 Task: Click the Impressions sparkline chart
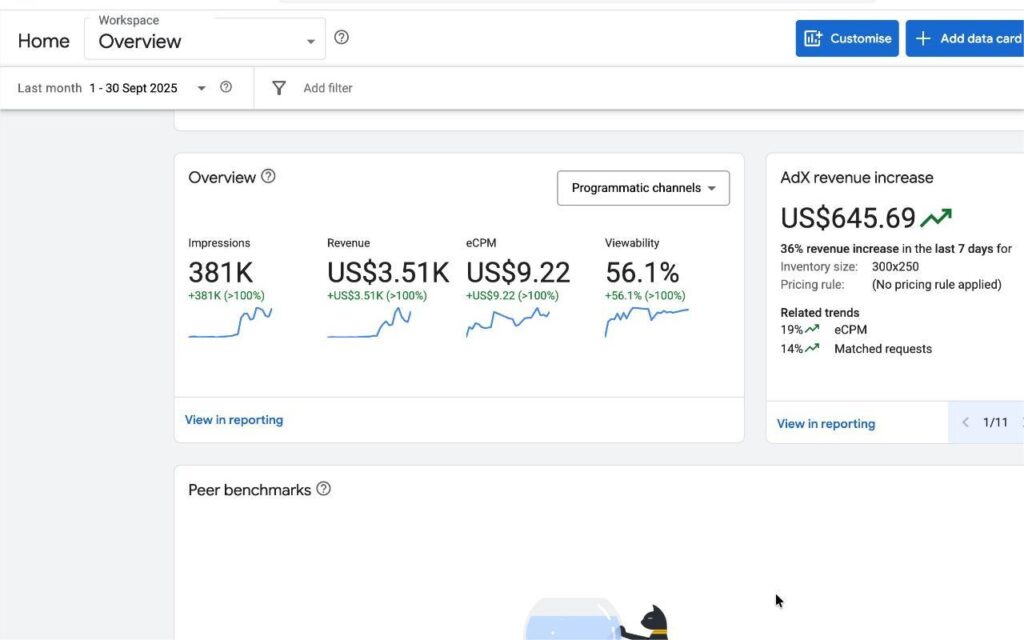point(230,324)
